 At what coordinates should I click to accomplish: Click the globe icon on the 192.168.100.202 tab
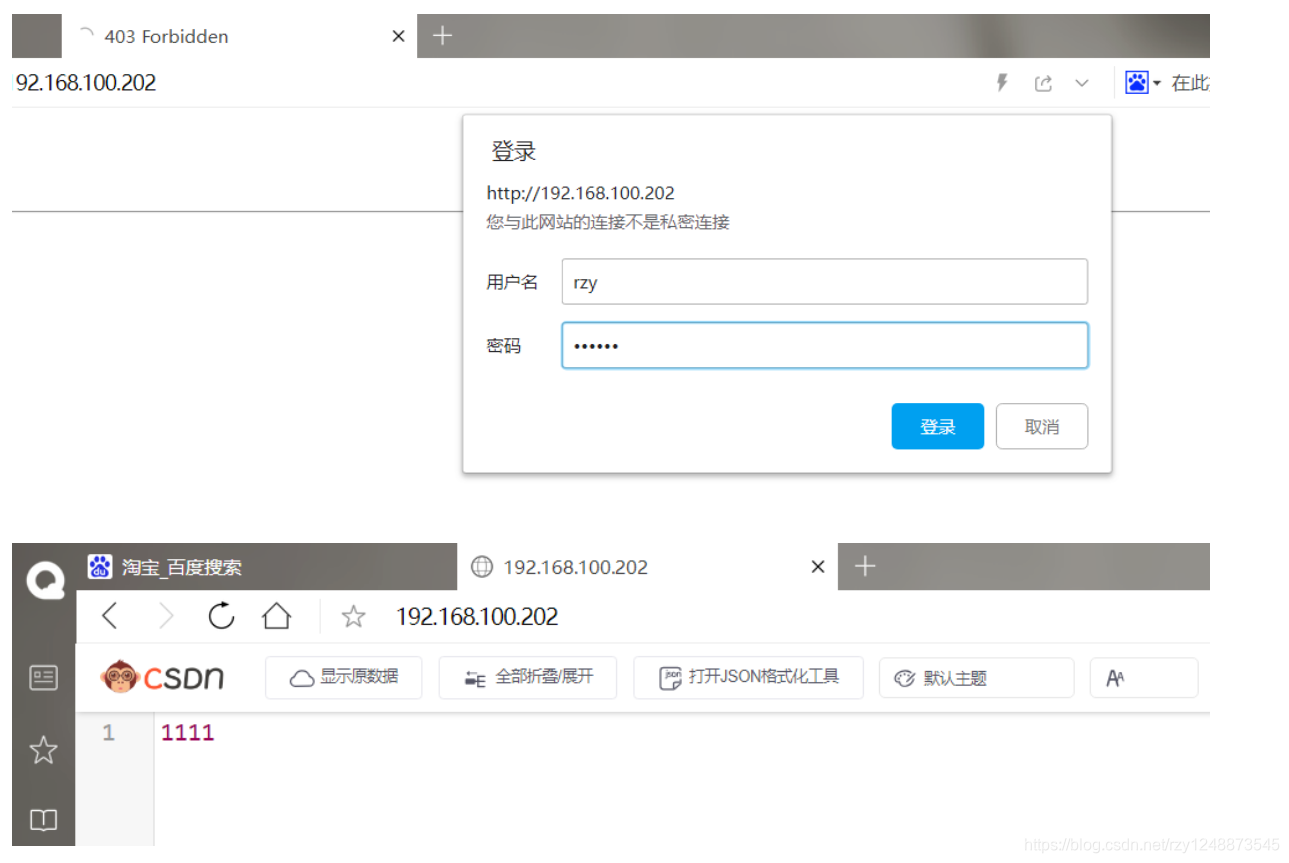click(x=482, y=567)
